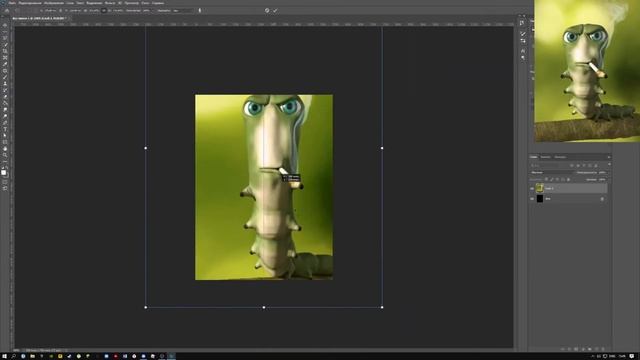Viewport: 640px width, 360px height.
Task: Select the Move tool
Action: [5, 25]
